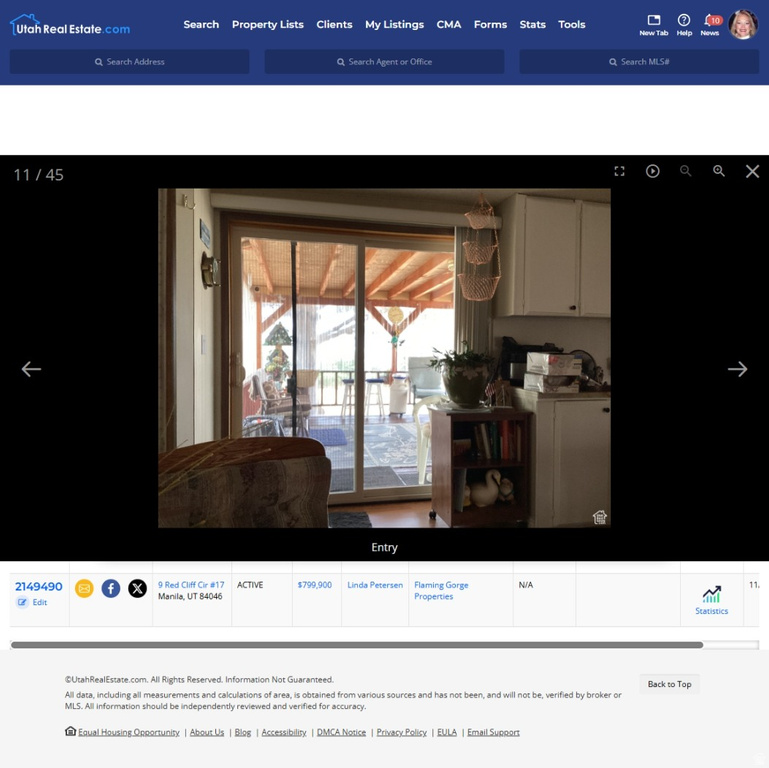Toggle fullscreen in the photo viewer
This screenshot has width=769, height=768.
(619, 171)
